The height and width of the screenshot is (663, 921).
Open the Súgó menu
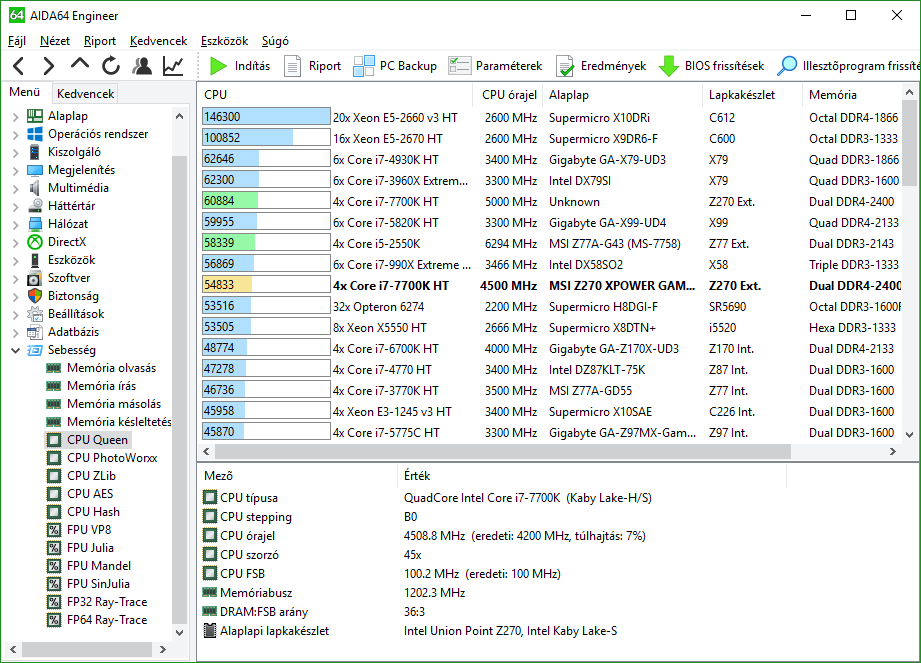(x=275, y=41)
